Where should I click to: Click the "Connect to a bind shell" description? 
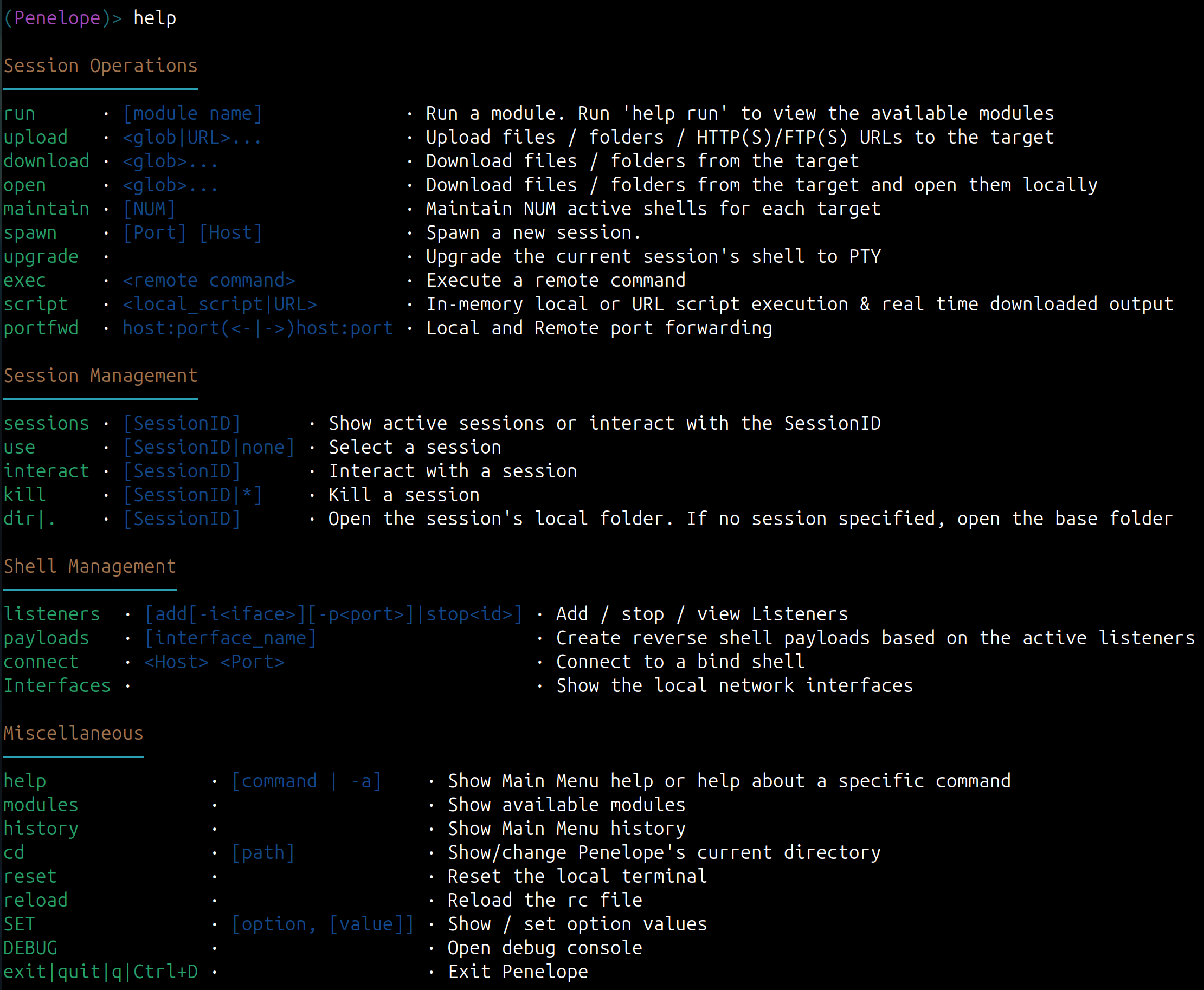(x=680, y=662)
